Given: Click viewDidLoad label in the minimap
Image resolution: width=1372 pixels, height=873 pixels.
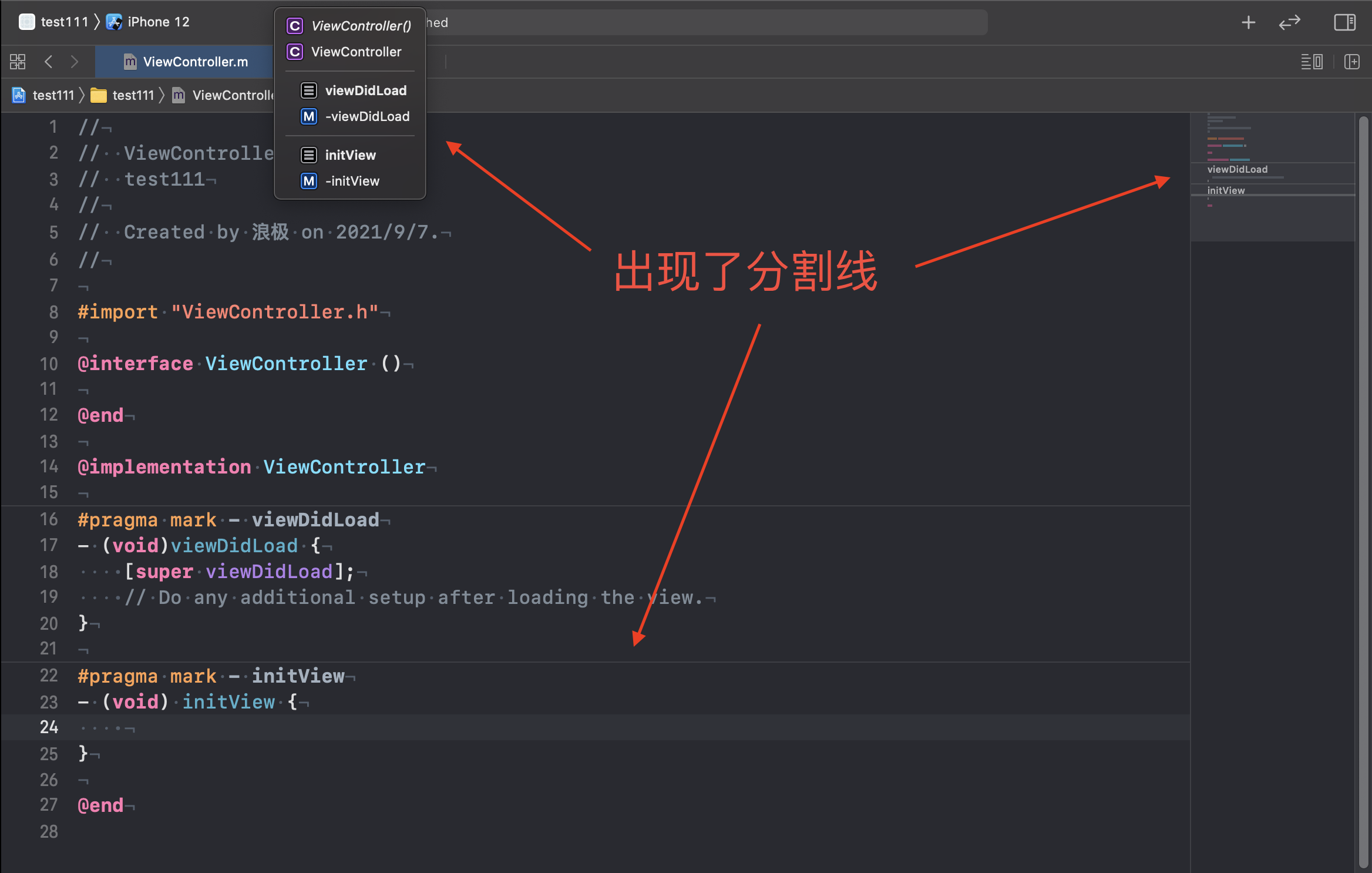Looking at the screenshot, I should click(x=1237, y=169).
